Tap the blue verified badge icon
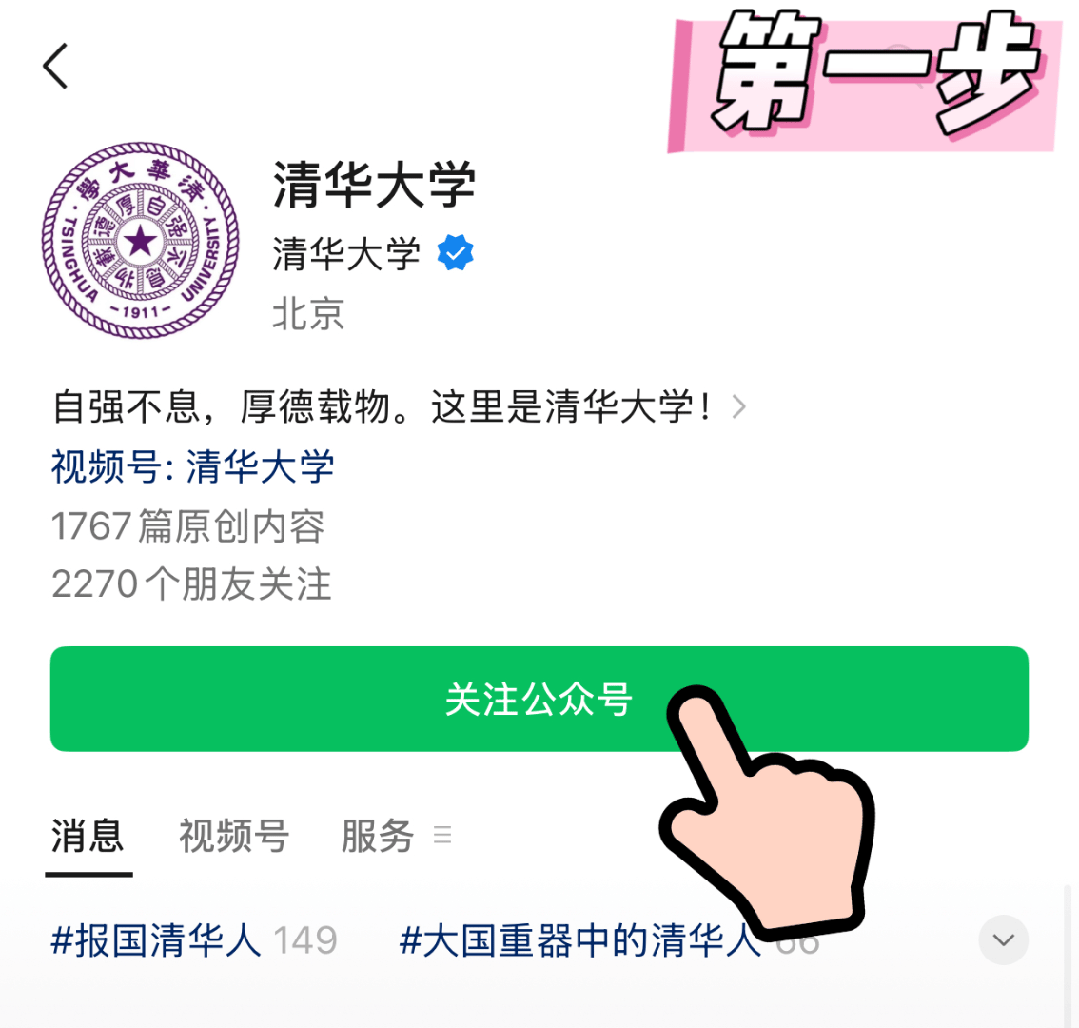Viewport: 1079px width, 1028px height. tap(456, 253)
